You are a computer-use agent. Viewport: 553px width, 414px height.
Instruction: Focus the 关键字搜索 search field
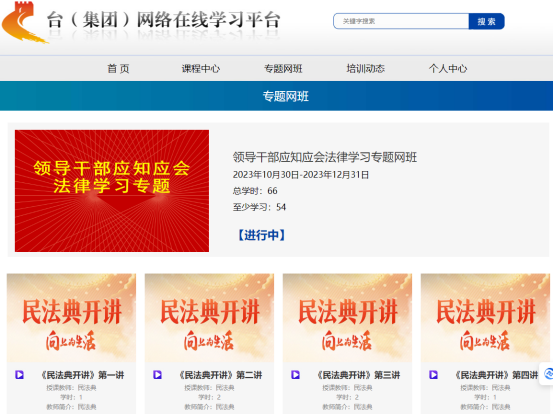pyautogui.click(x=401, y=21)
